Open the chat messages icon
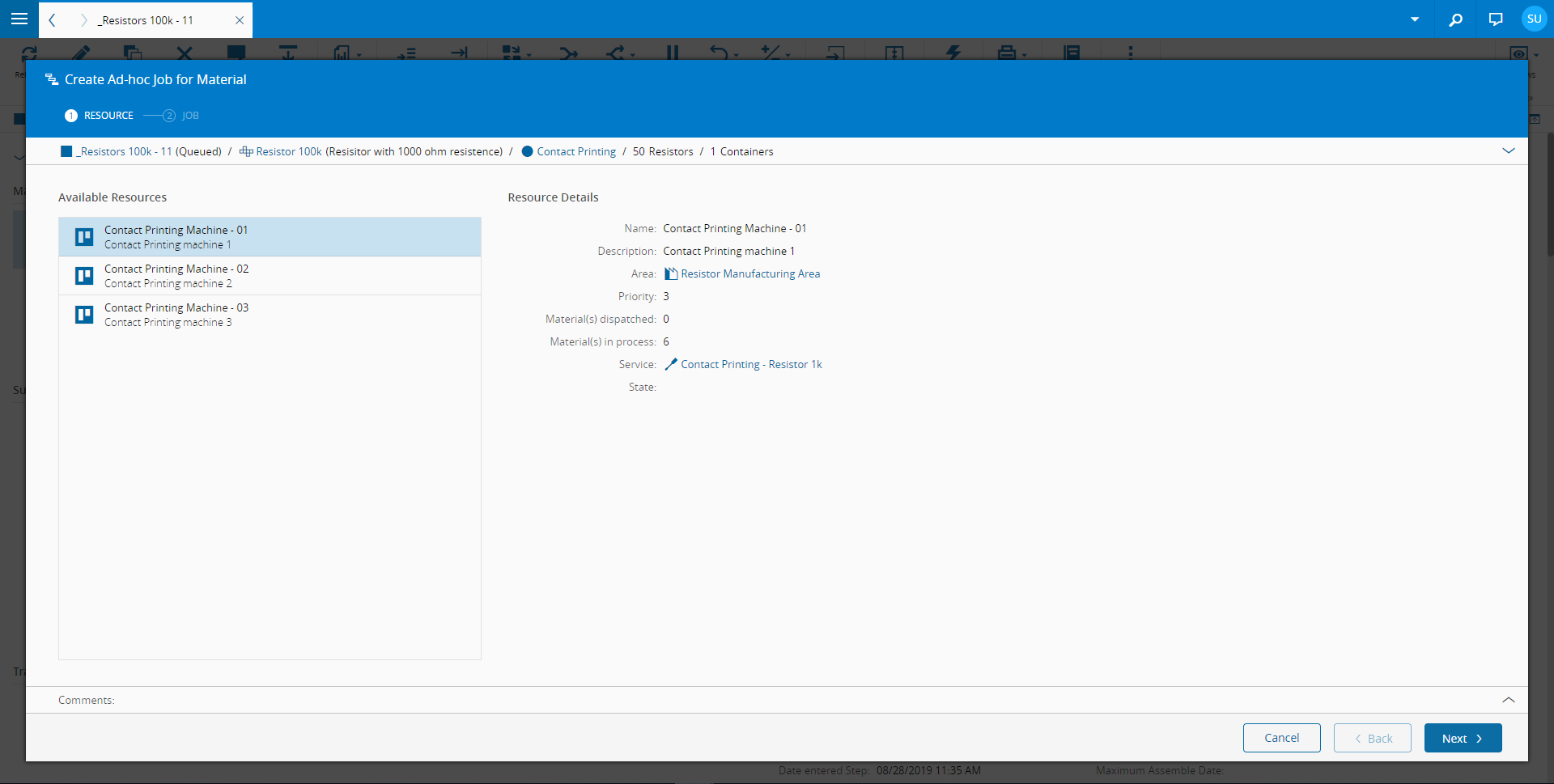This screenshot has height=784, width=1554. [x=1495, y=19]
